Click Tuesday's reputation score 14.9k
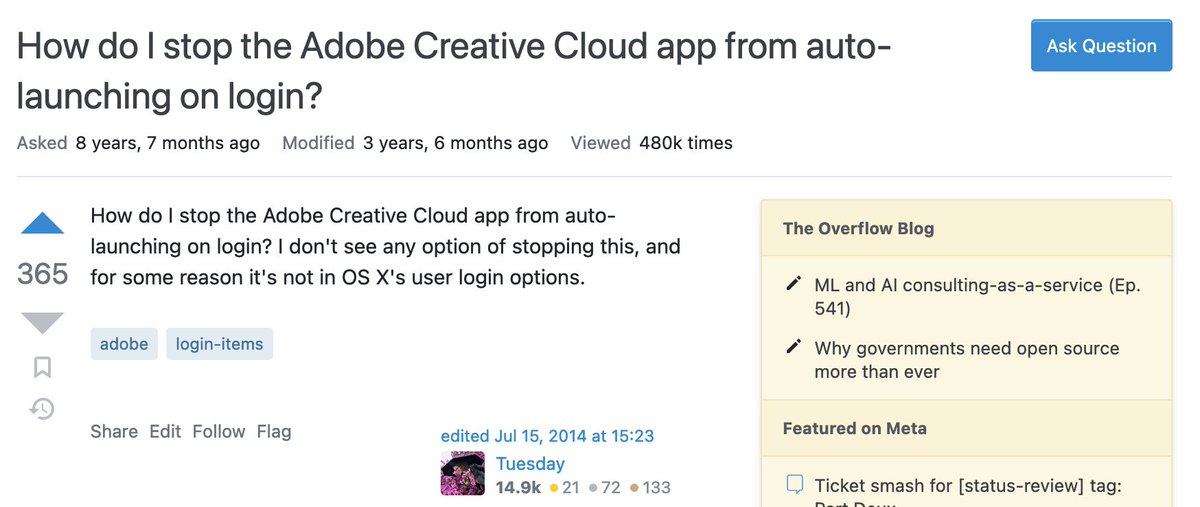1200x507 pixels. pos(518,487)
